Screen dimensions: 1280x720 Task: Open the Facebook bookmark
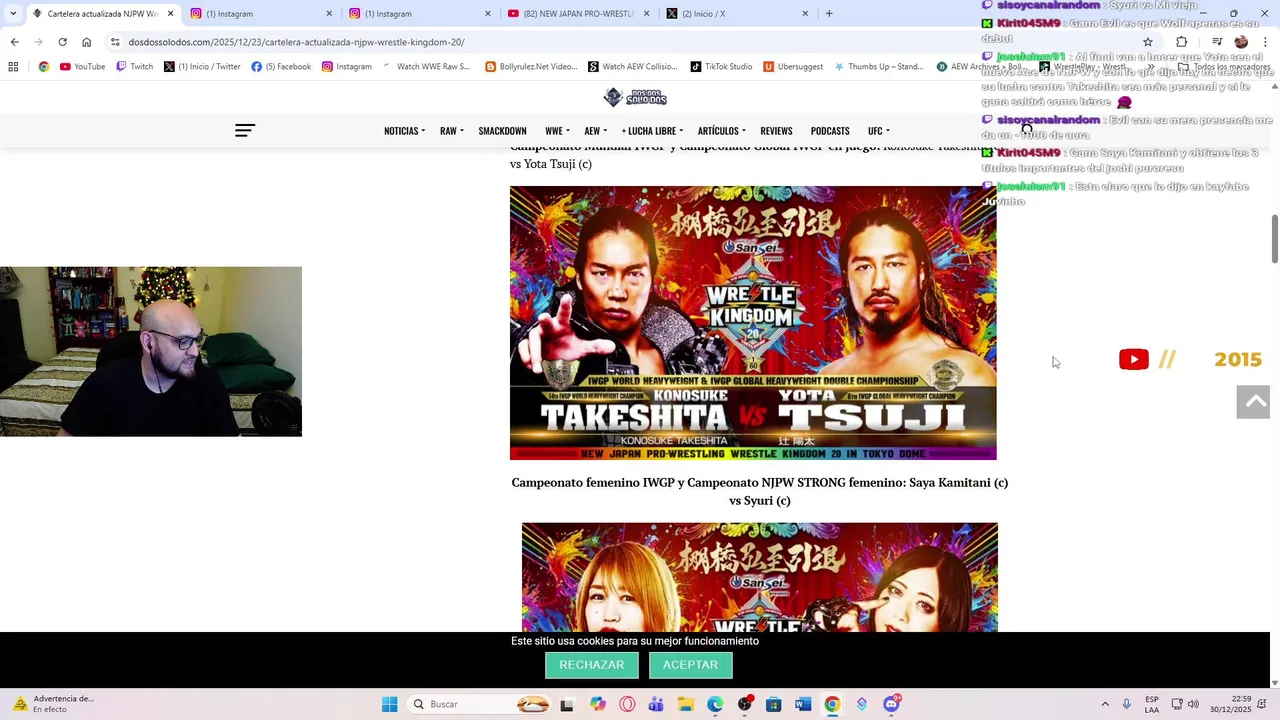281,67
